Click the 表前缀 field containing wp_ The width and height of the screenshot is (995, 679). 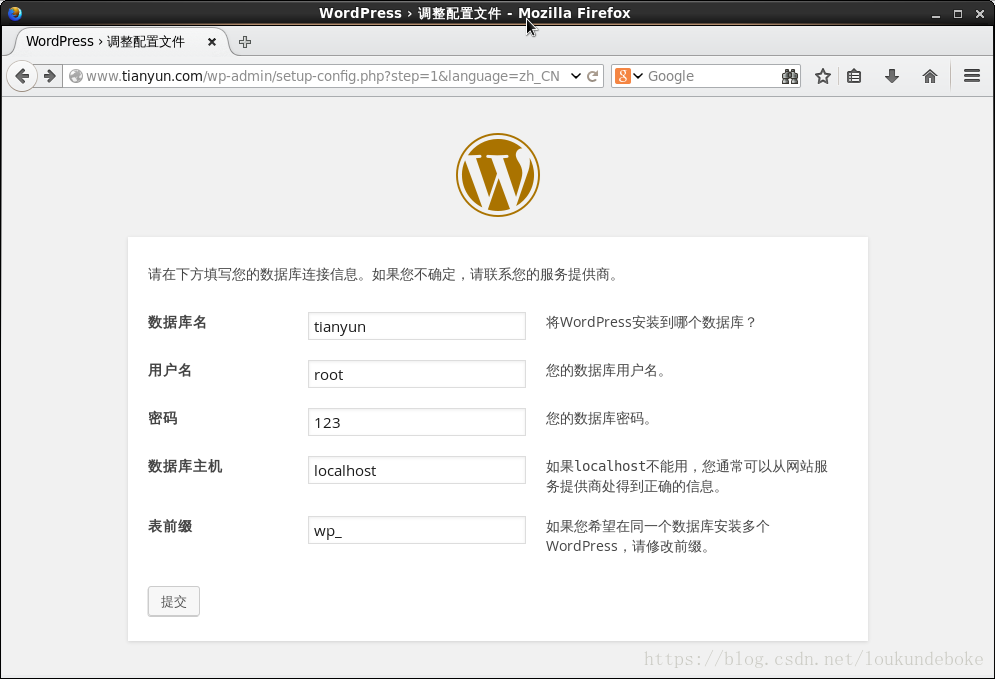416,530
